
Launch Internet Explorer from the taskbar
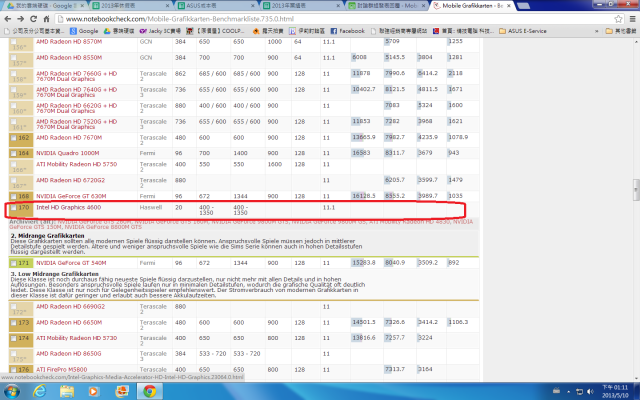[x=40, y=392]
